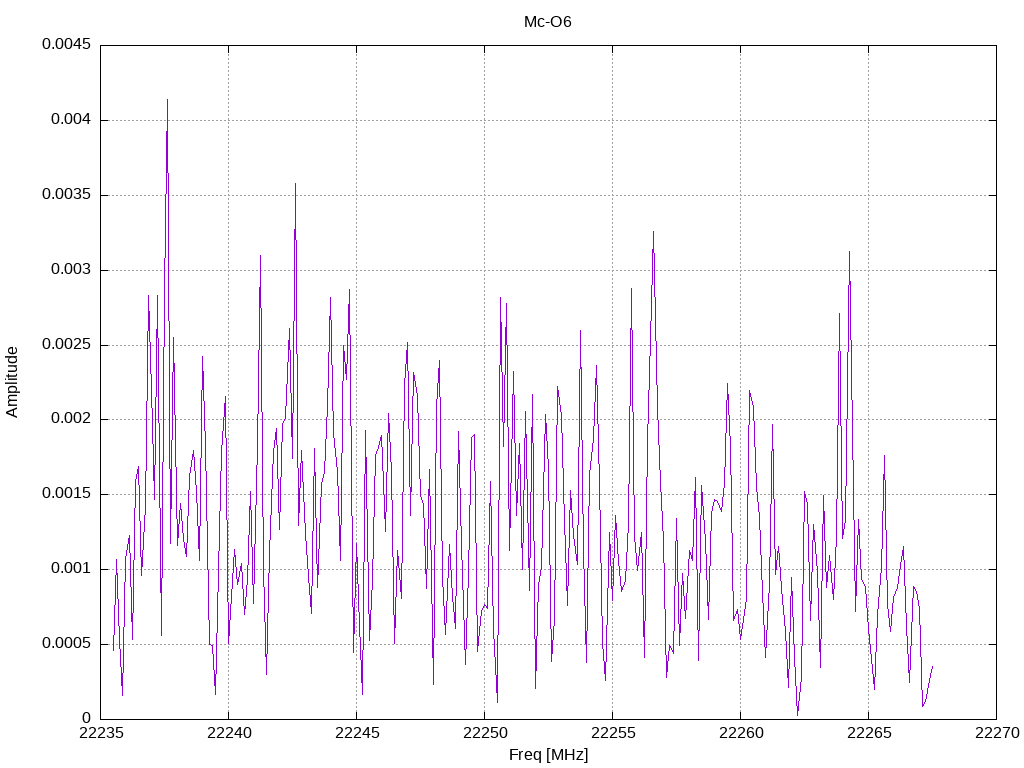Click the 22250 x-axis tick label
Image resolution: width=1024 pixels, height=768 pixels.
pyautogui.click(x=485, y=733)
